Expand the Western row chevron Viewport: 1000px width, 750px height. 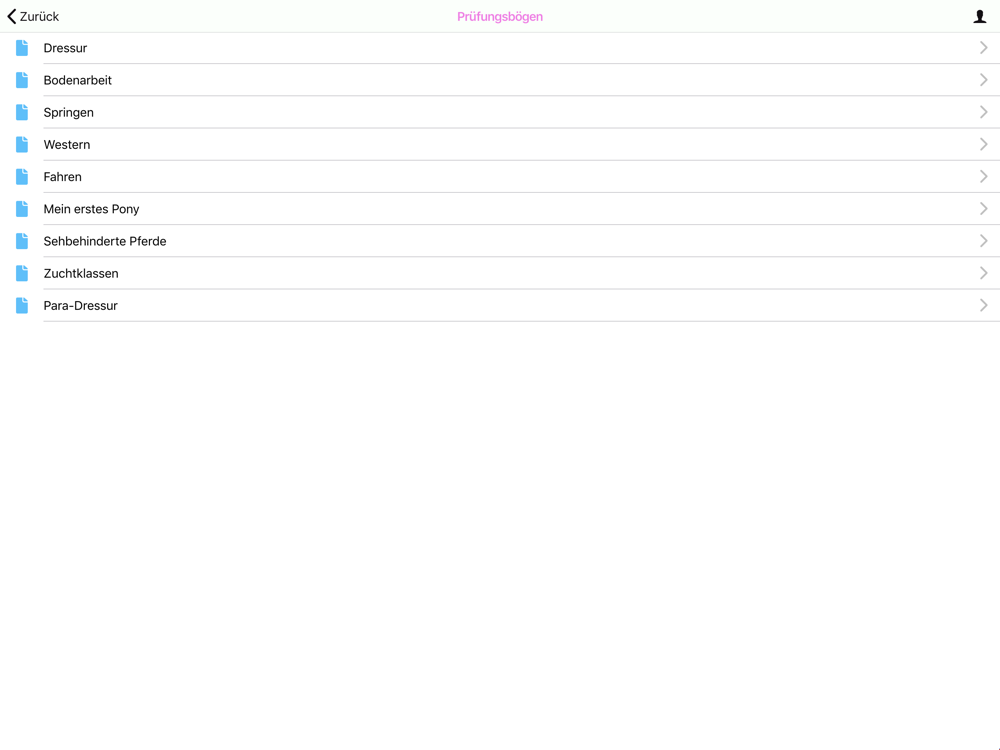pyautogui.click(x=983, y=145)
